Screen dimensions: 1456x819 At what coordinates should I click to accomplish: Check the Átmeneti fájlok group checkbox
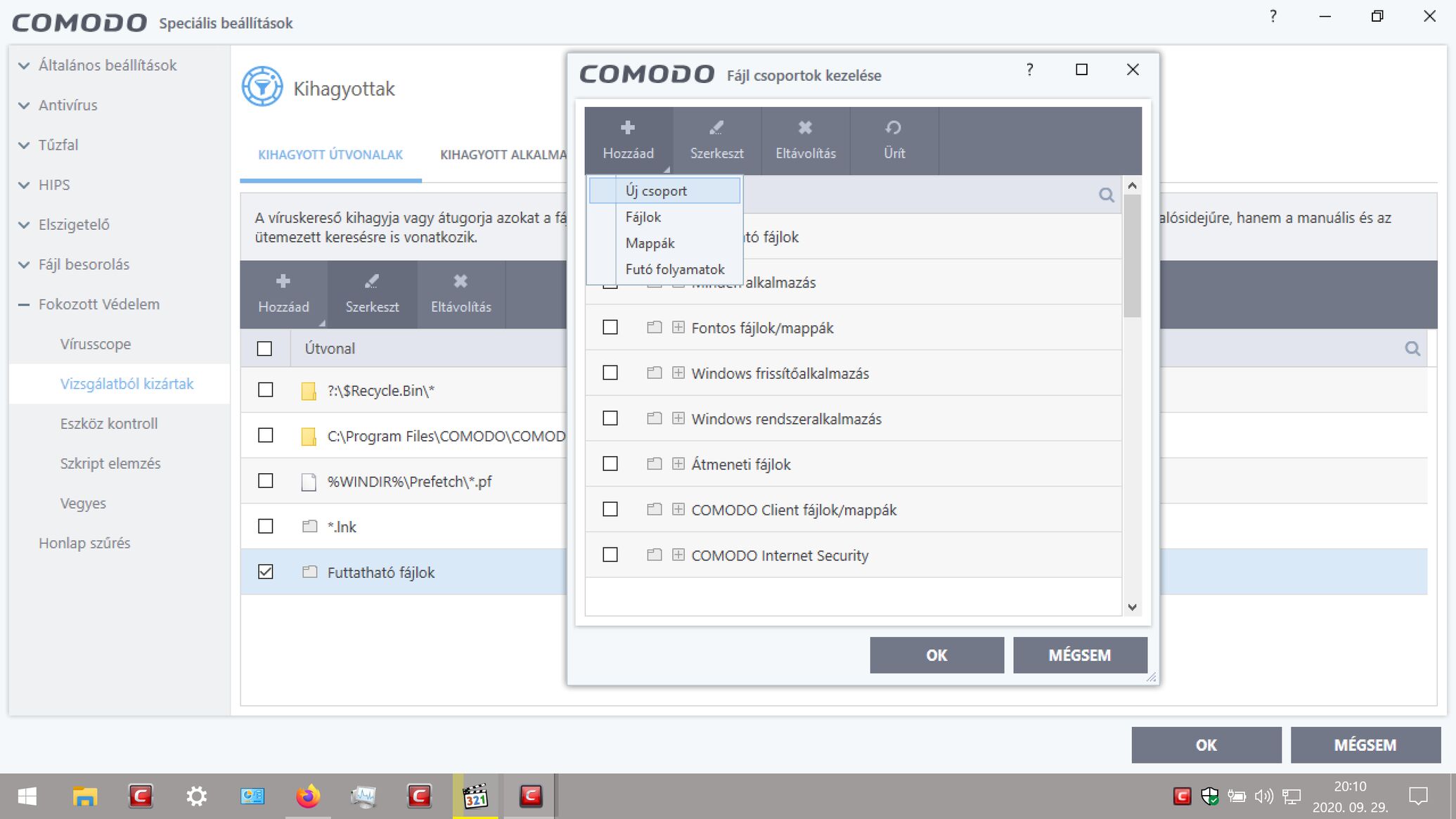[610, 464]
